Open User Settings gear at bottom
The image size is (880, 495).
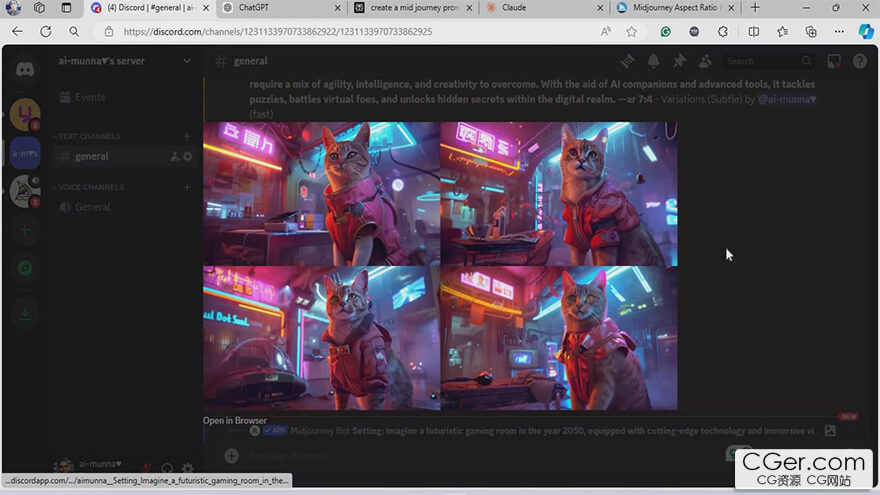(x=187, y=468)
